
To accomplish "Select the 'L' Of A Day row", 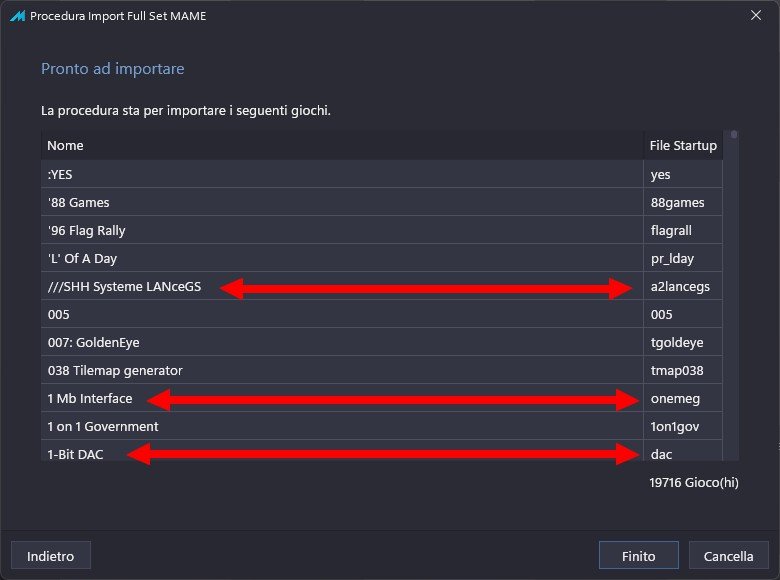I will [x=382, y=258].
